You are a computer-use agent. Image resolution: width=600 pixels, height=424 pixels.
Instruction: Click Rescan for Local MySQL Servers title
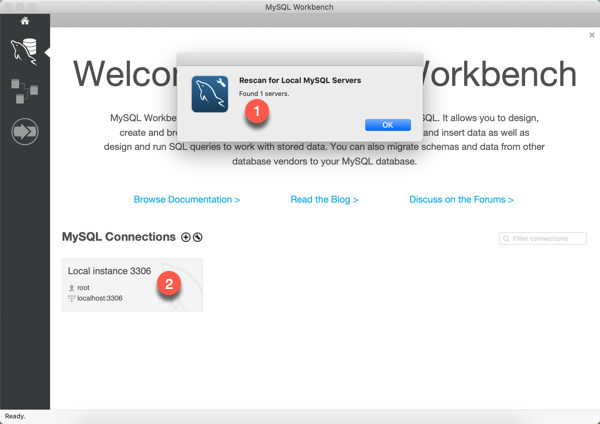[x=300, y=80]
